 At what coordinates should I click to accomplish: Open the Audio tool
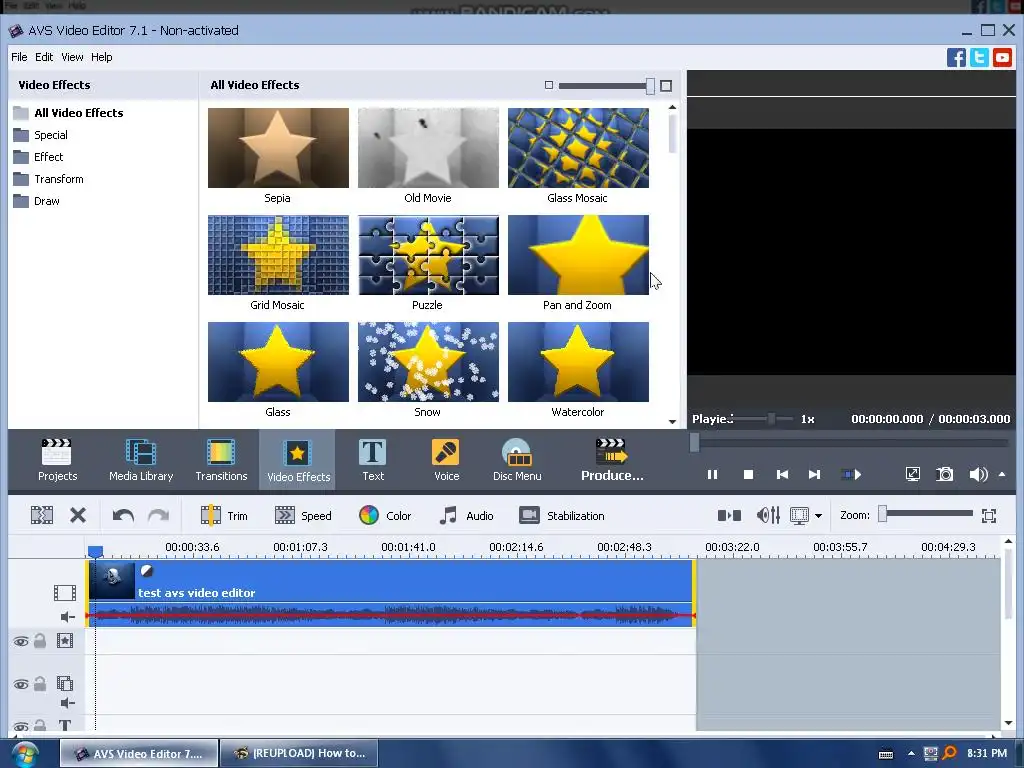click(x=466, y=515)
